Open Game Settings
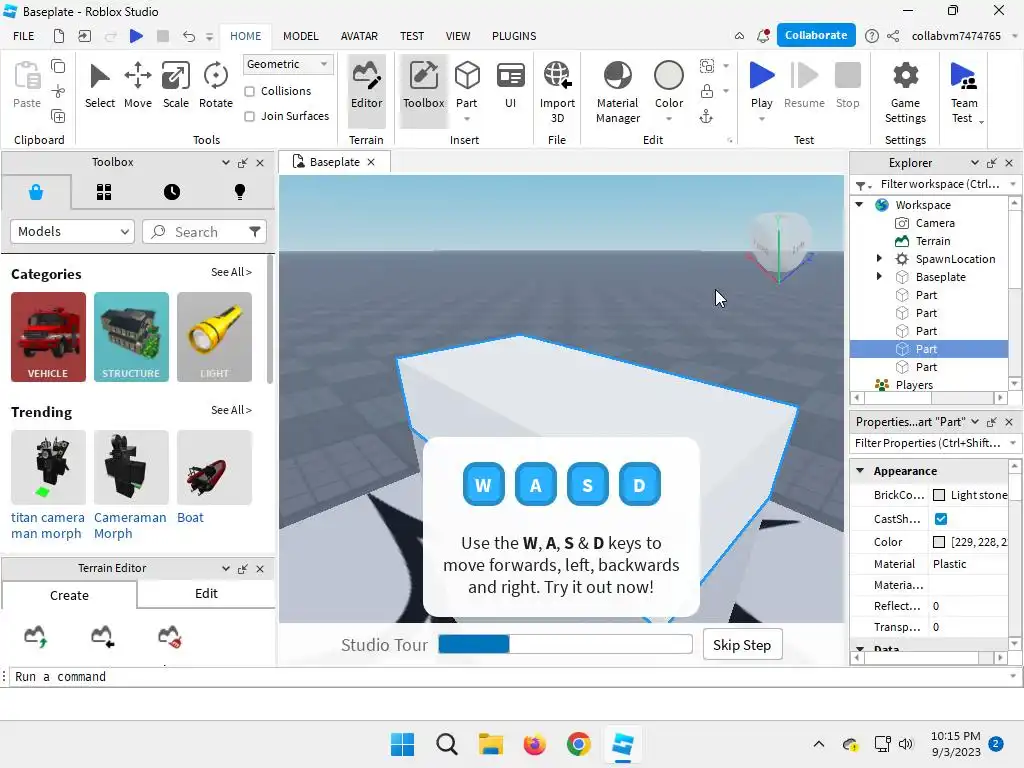The width and height of the screenshot is (1024, 768). [x=905, y=92]
